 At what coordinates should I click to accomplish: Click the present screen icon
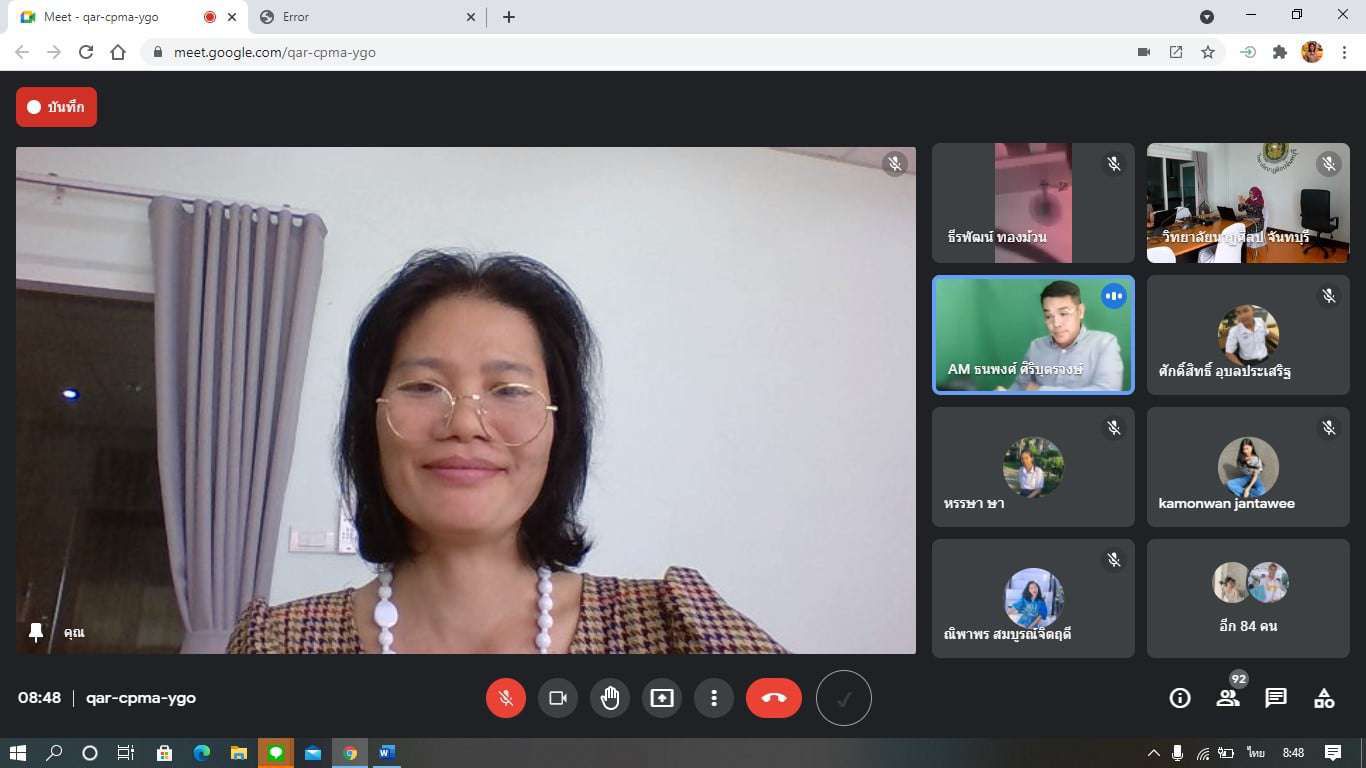662,698
